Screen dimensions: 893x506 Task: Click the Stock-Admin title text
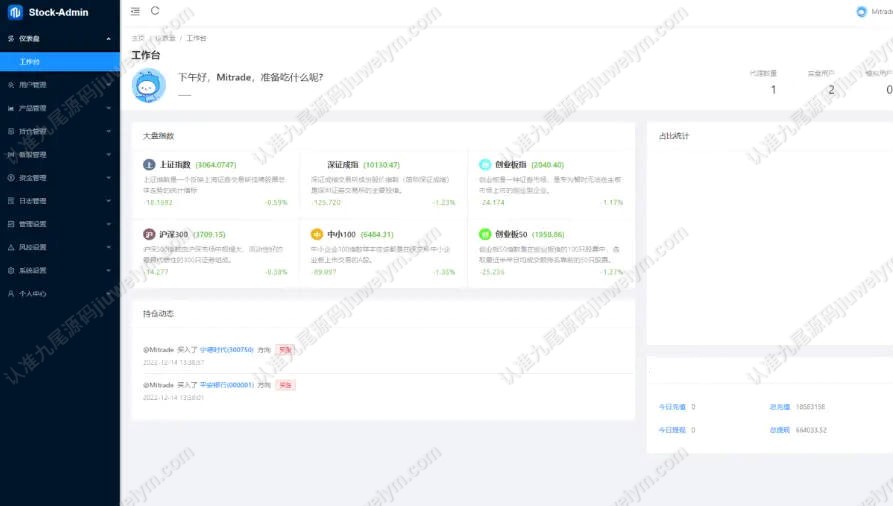[x=59, y=12]
